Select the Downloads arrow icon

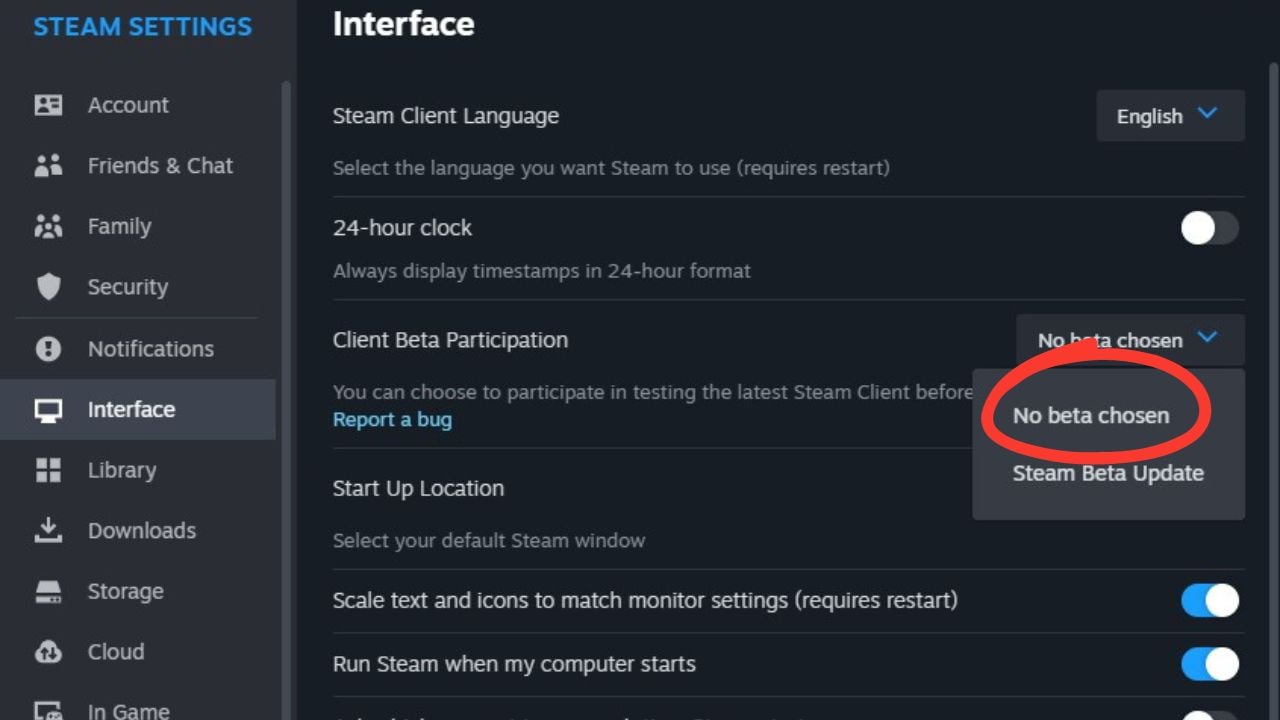tap(48, 530)
